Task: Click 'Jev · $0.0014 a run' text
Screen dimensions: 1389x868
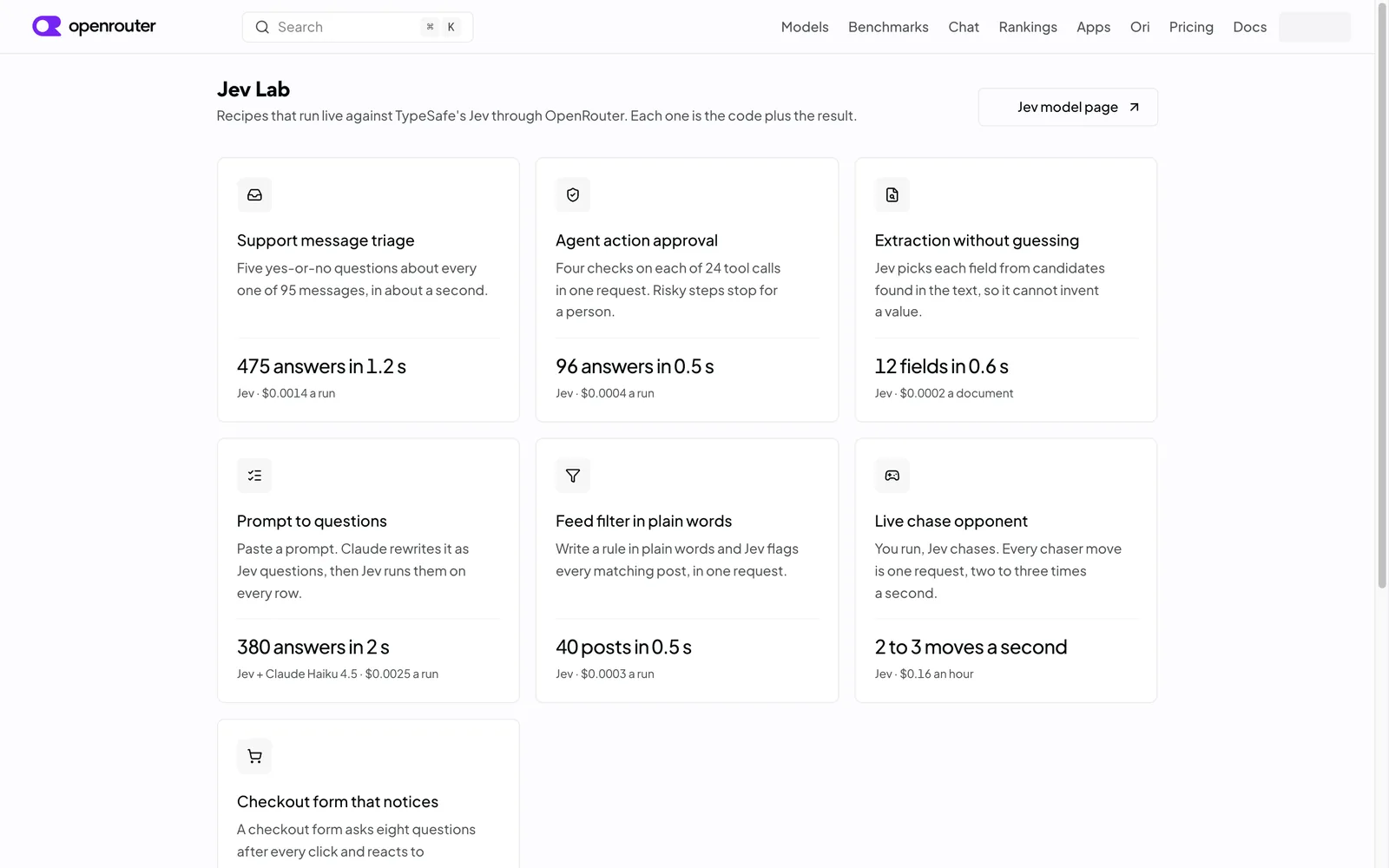Action: pyautogui.click(x=286, y=393)
